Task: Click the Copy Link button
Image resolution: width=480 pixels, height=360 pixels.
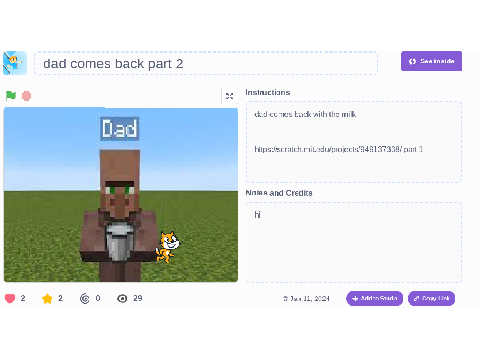Action: click(431, 298)
